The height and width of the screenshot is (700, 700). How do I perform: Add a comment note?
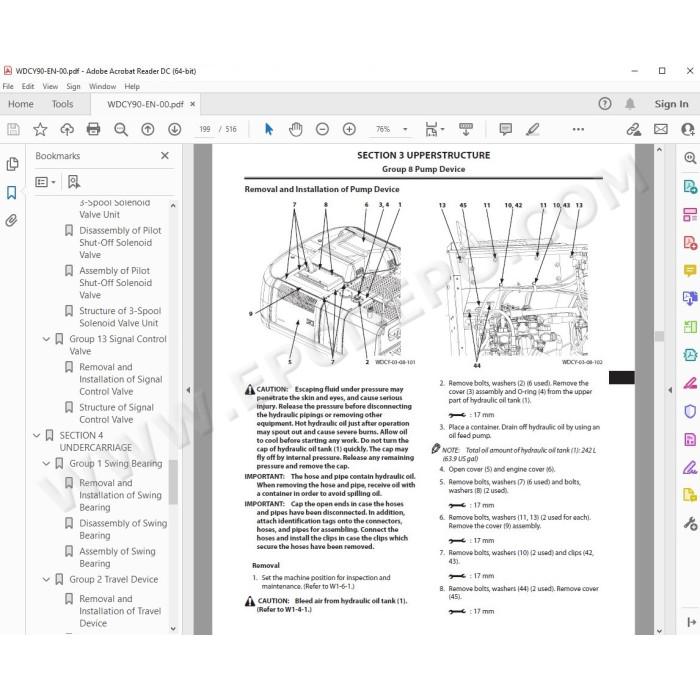pos(505,129)
